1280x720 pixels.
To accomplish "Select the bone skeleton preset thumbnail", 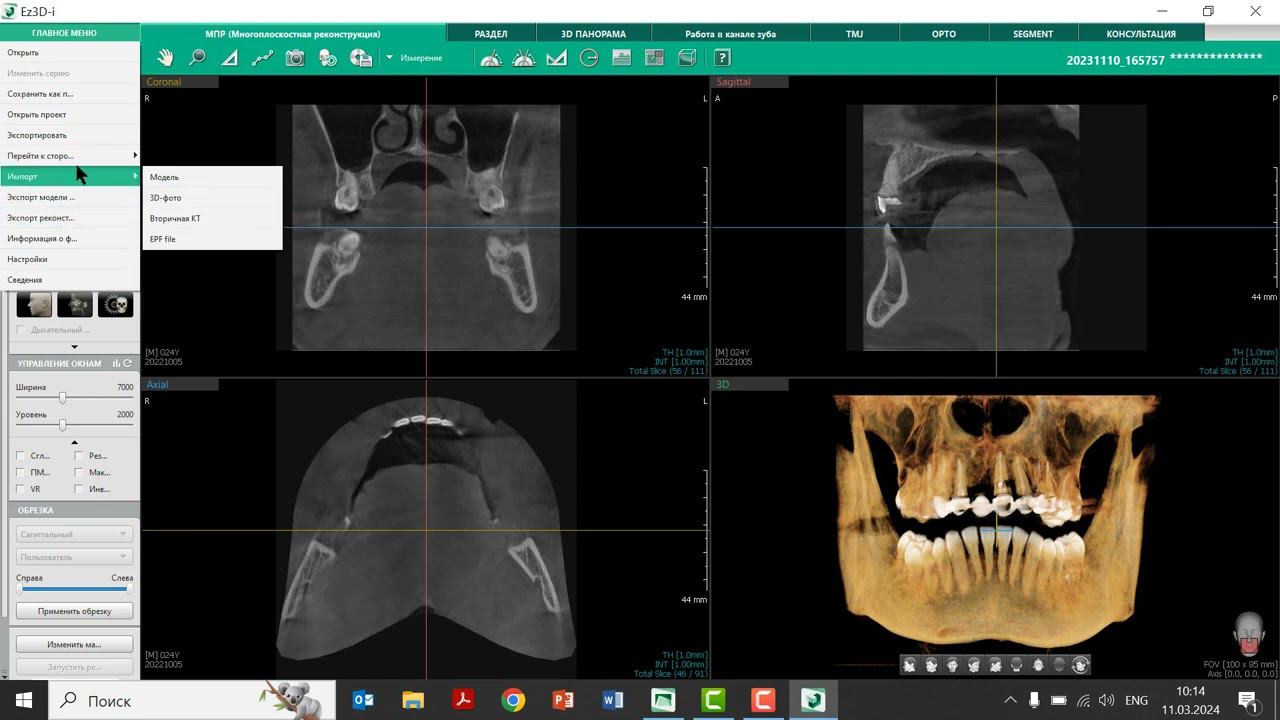I will tap(75, 304).
